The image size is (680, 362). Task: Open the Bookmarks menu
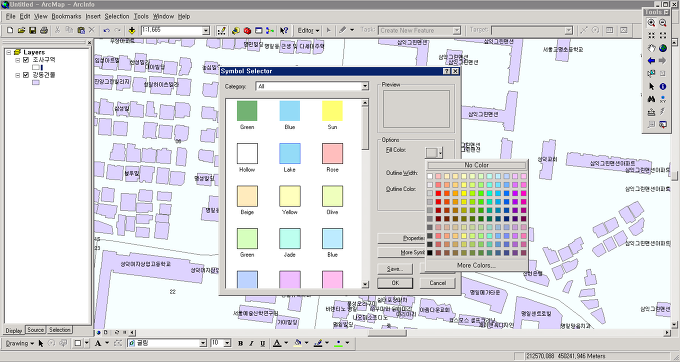66,16
